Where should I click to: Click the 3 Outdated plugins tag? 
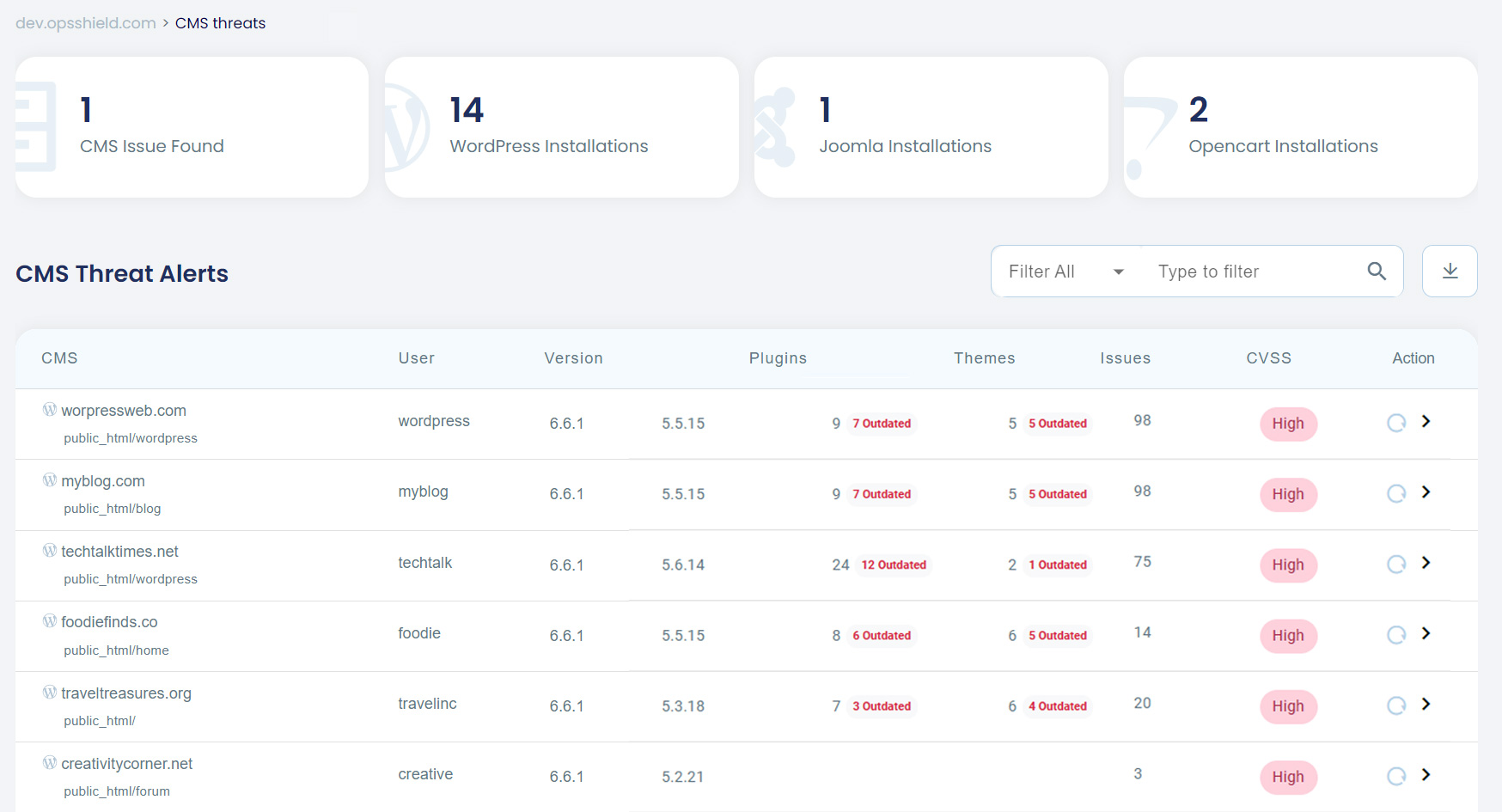click(882, 706)
